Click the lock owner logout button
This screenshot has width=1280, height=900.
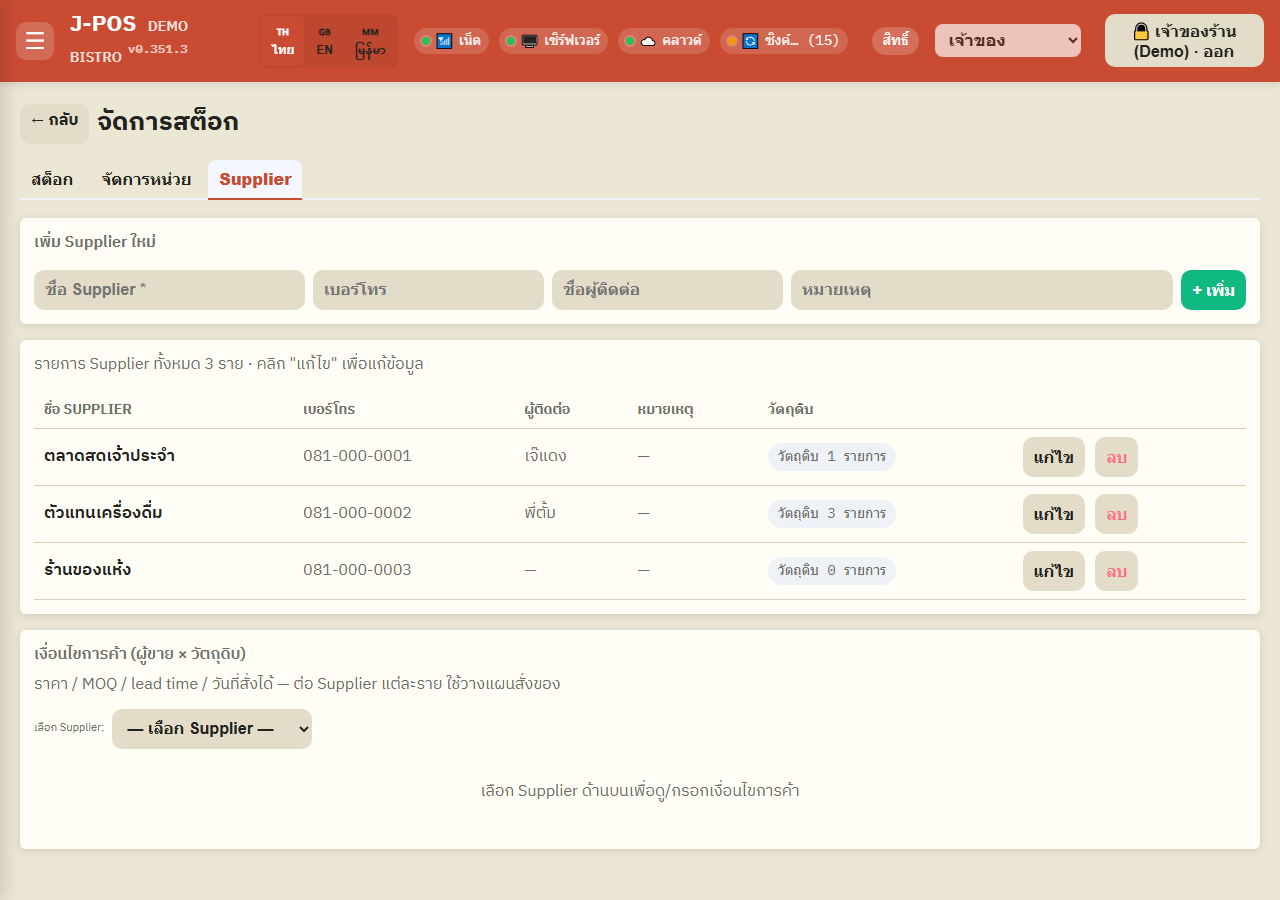click(1184, 41)
